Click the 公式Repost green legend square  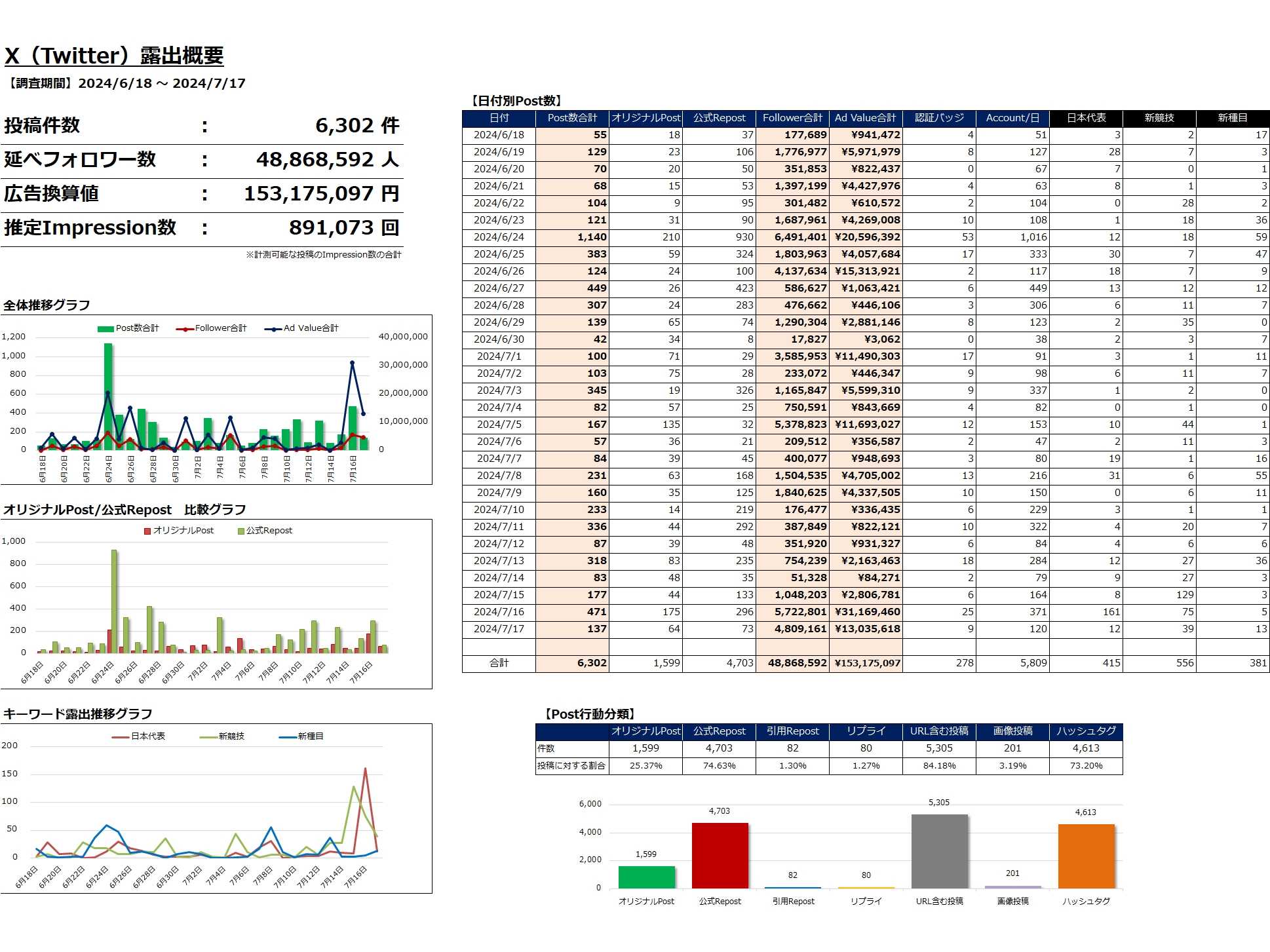pyautogui.click(x=241, y=531)
